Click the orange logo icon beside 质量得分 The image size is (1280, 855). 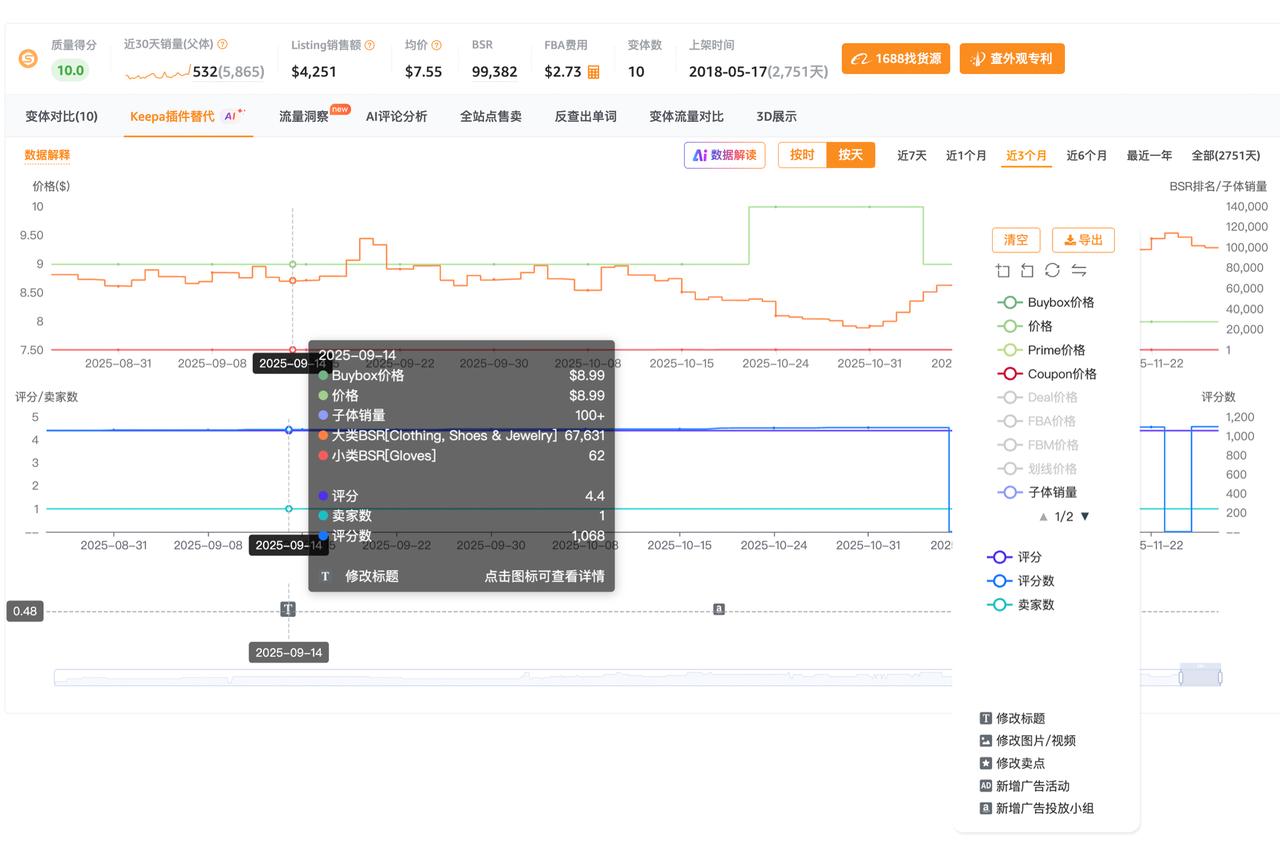[28, 59]
